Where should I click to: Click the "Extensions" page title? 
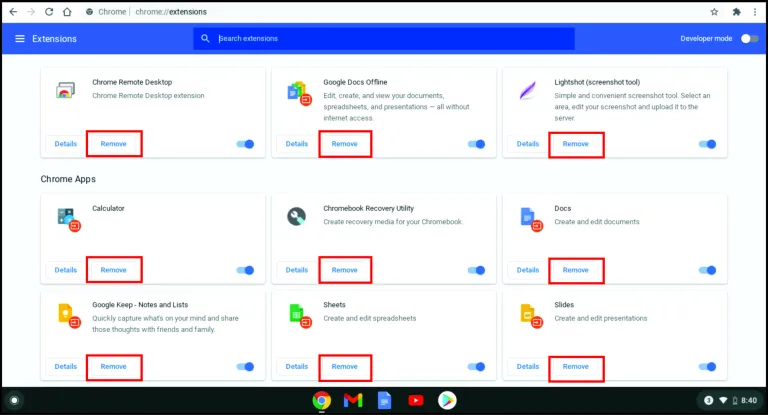point(54,39)
